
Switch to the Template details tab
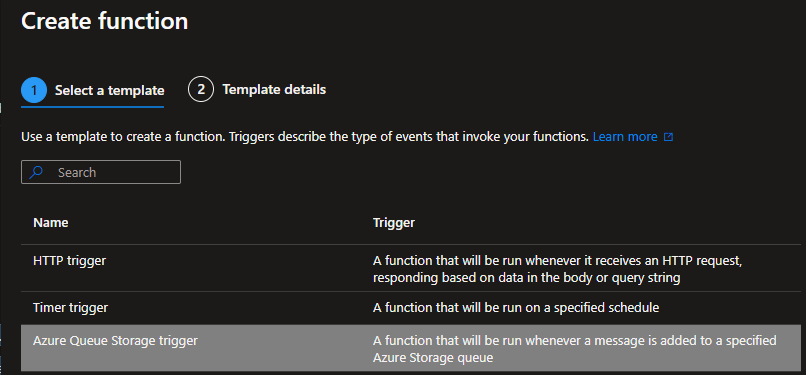click(257, 89)
